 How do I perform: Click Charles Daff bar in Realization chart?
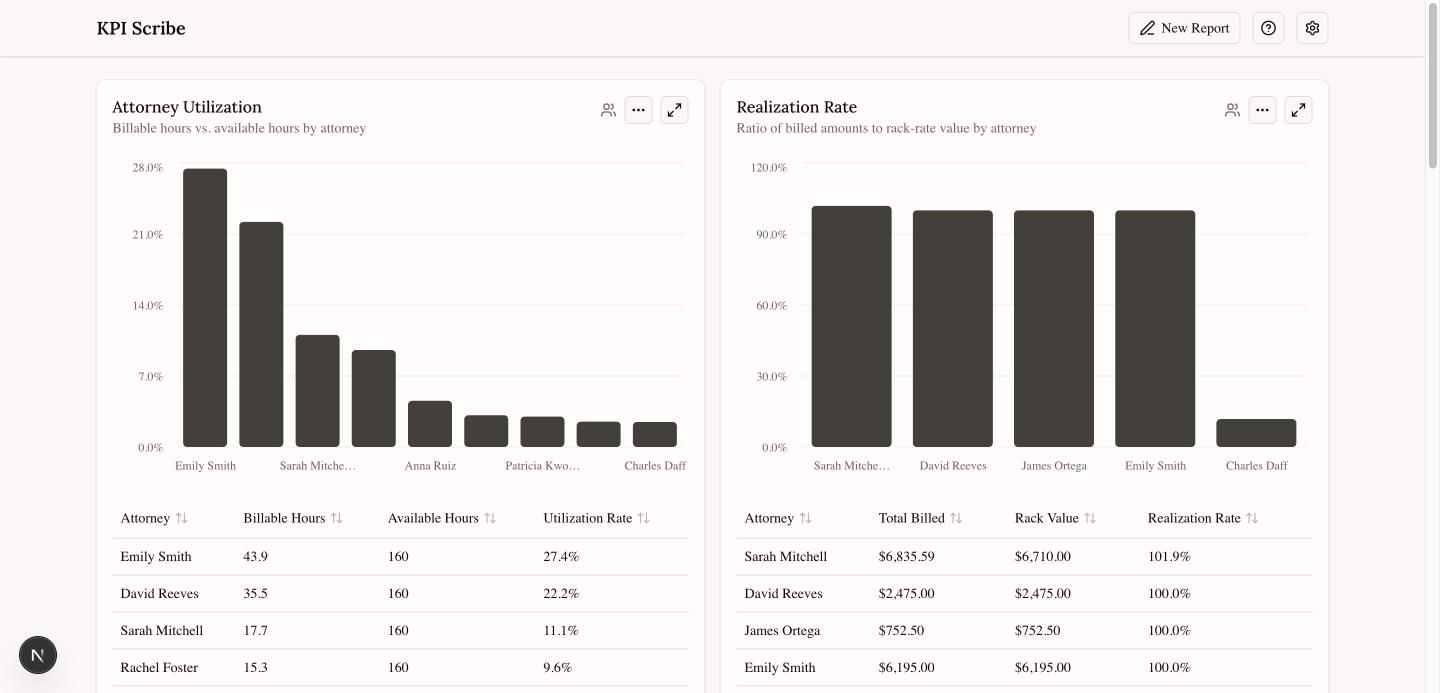tap(1256, 433)
